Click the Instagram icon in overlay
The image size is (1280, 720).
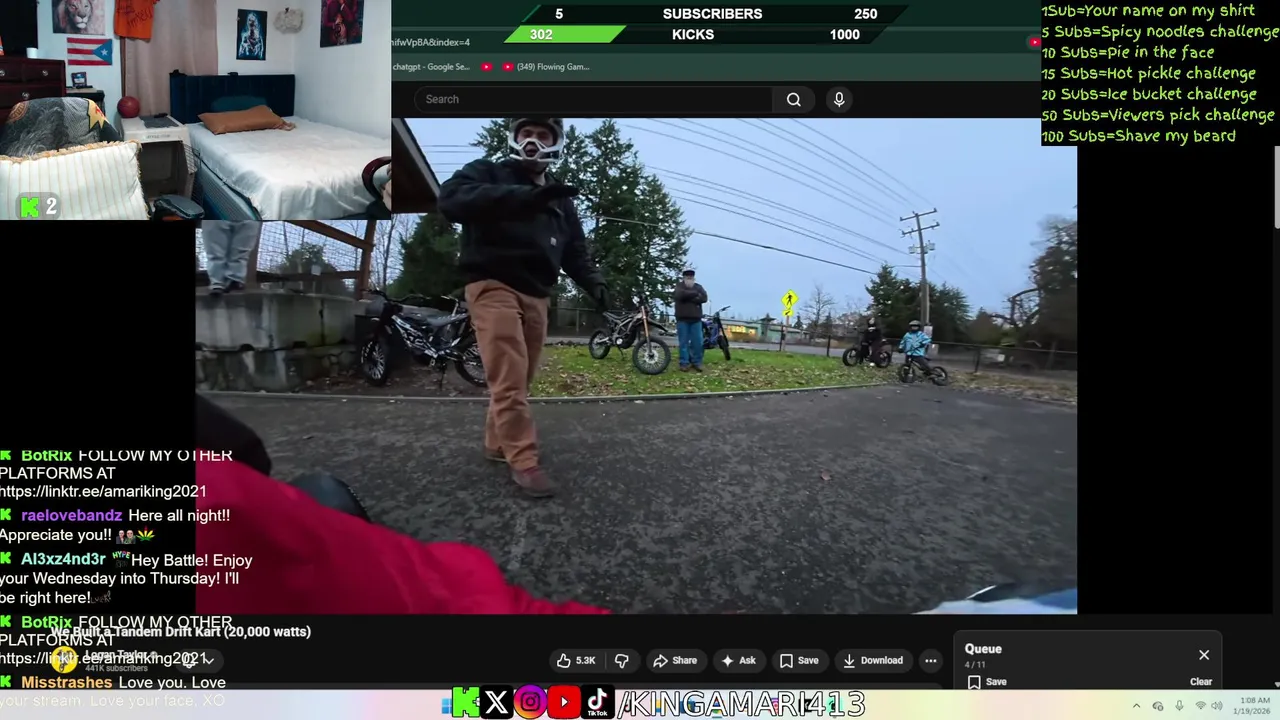point(530,703)
